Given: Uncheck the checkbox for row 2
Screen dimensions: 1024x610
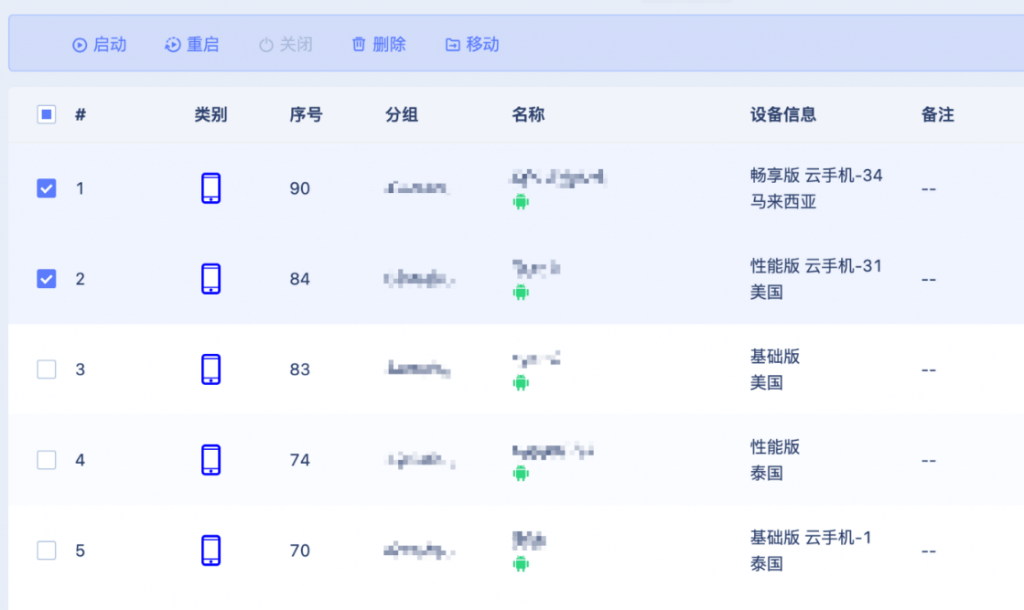Looking at the screenshot, I should [x=47, y=279].
